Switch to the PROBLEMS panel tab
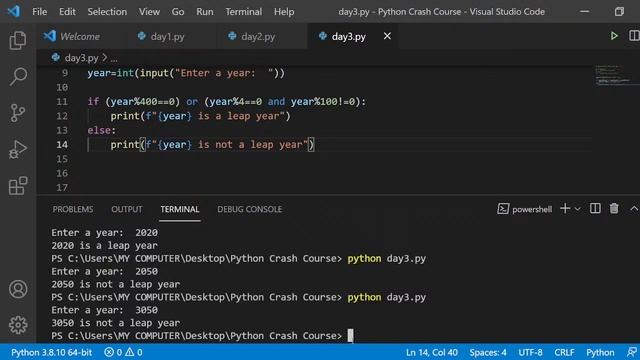 [73, 209]
